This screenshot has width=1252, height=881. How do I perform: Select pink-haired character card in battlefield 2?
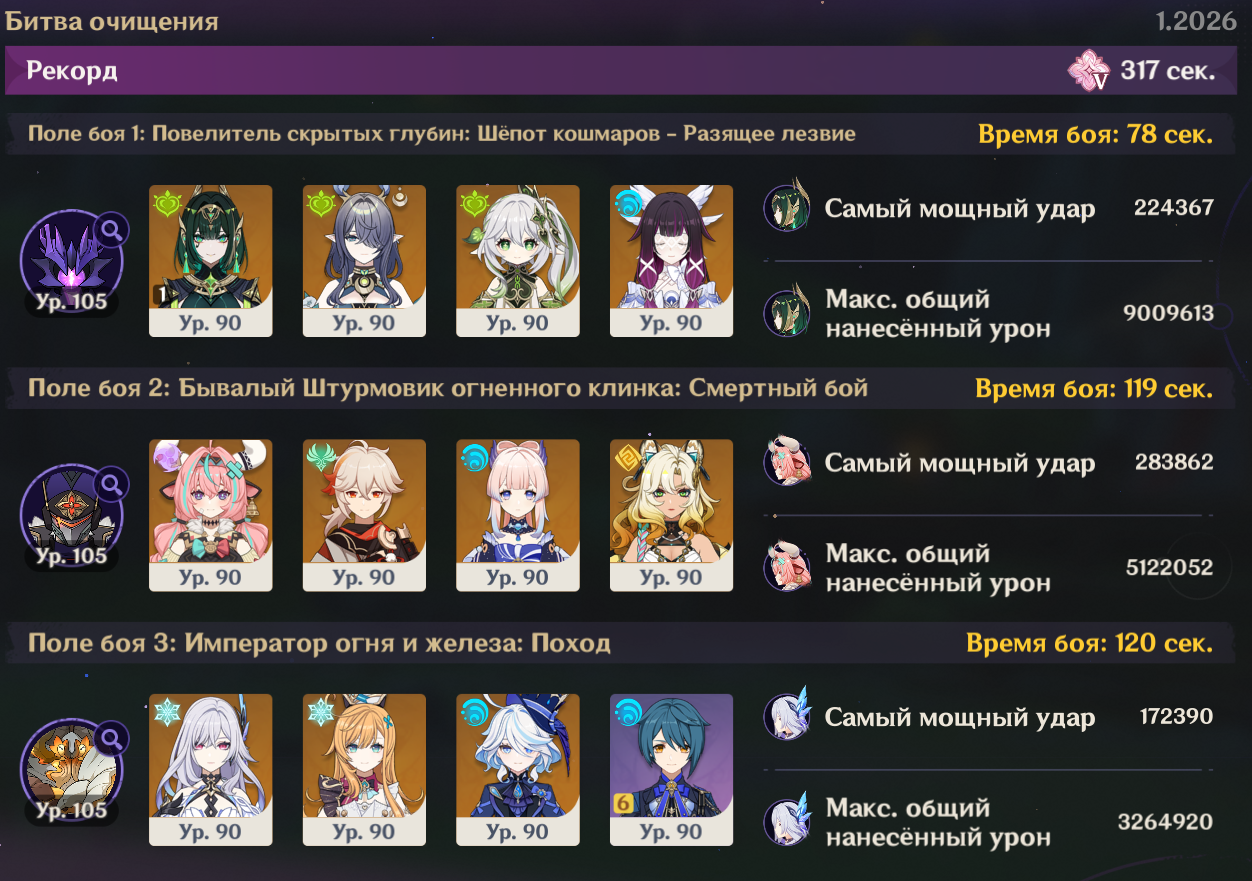click(x=211, y=515)
